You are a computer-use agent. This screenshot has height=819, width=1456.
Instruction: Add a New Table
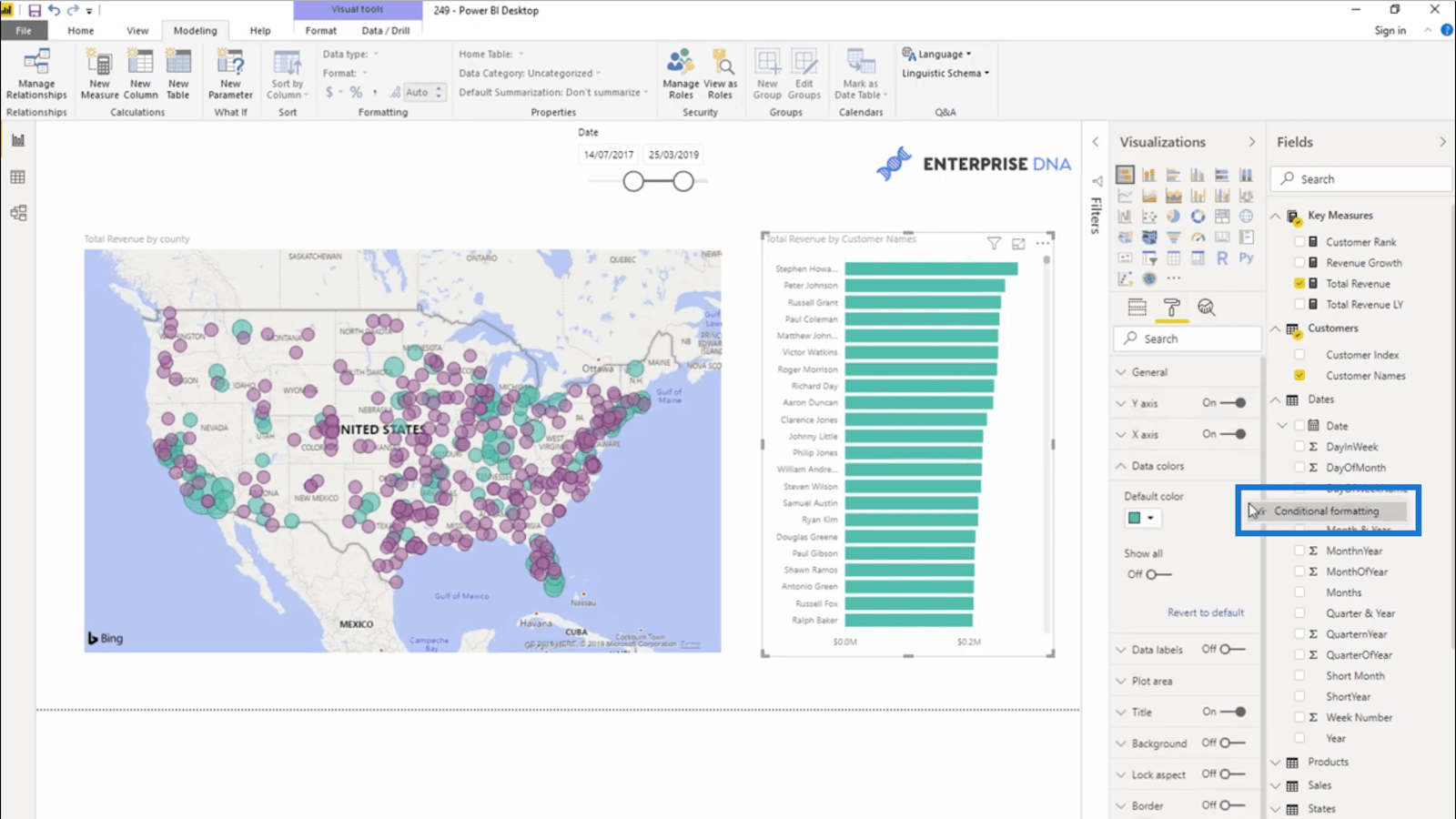point(178,75)
